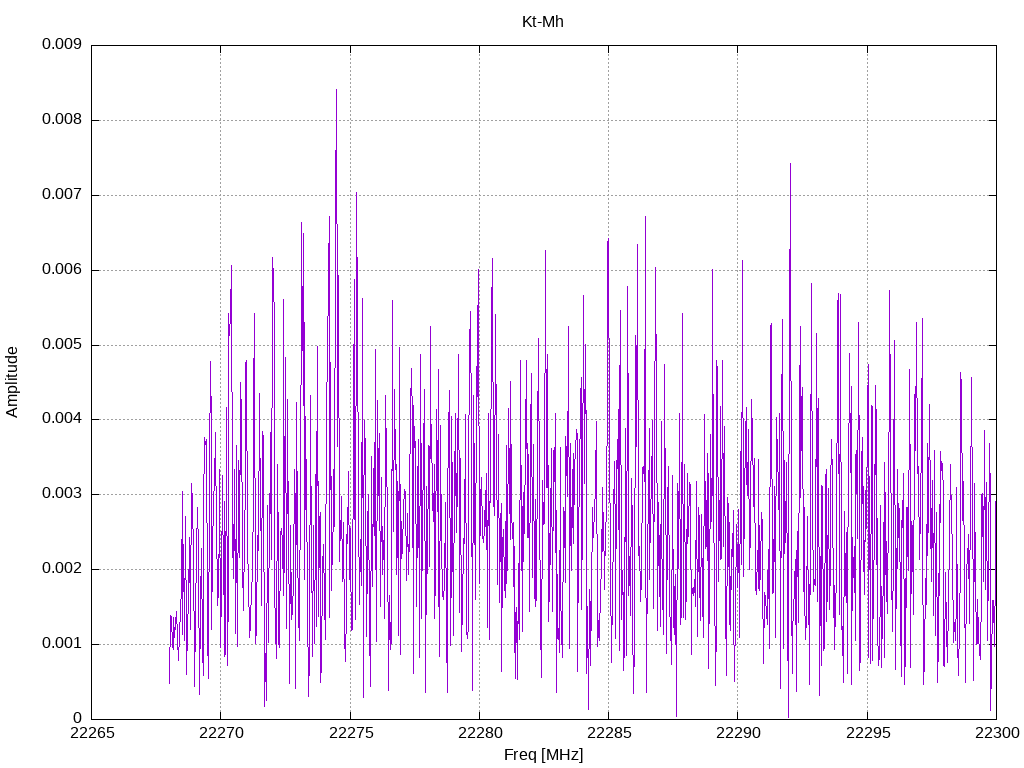Click the y-axis tick label 0.001
1024x768 pixels.
point(62,644)
